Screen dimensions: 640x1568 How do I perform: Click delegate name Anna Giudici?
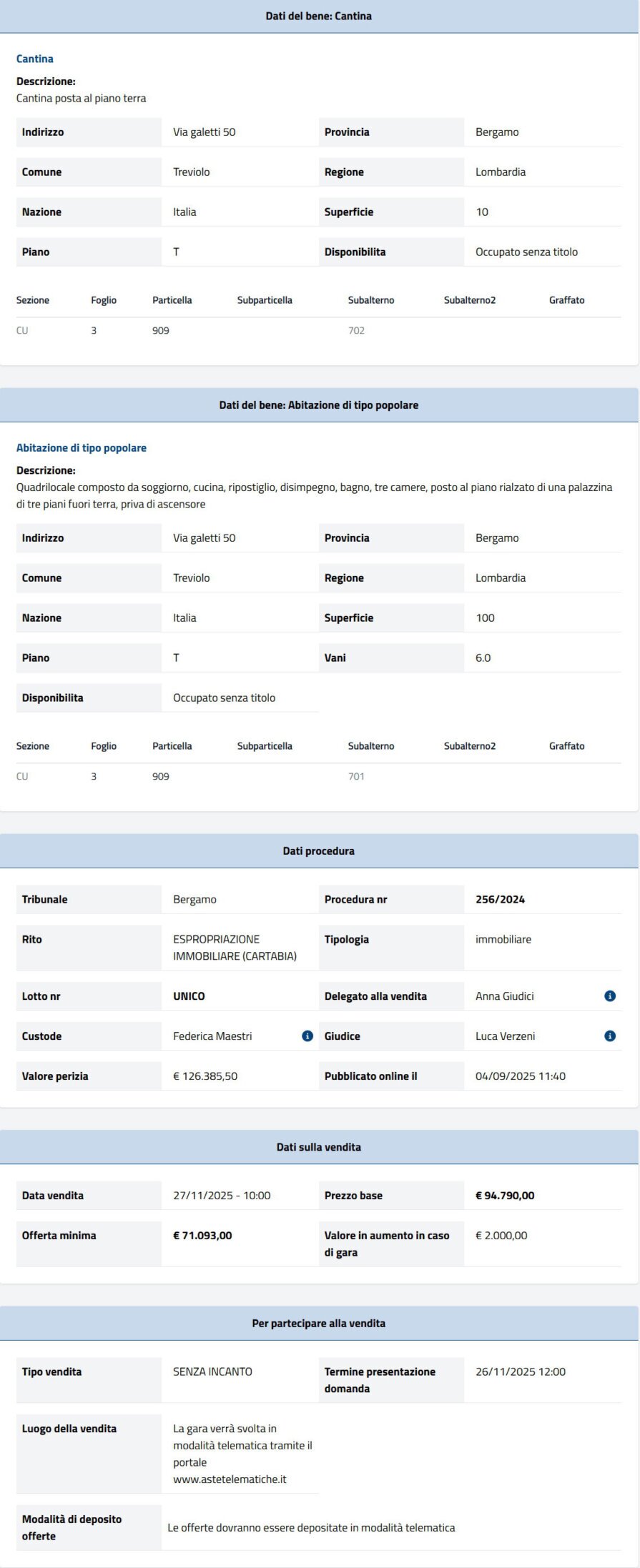pos(504,996)
